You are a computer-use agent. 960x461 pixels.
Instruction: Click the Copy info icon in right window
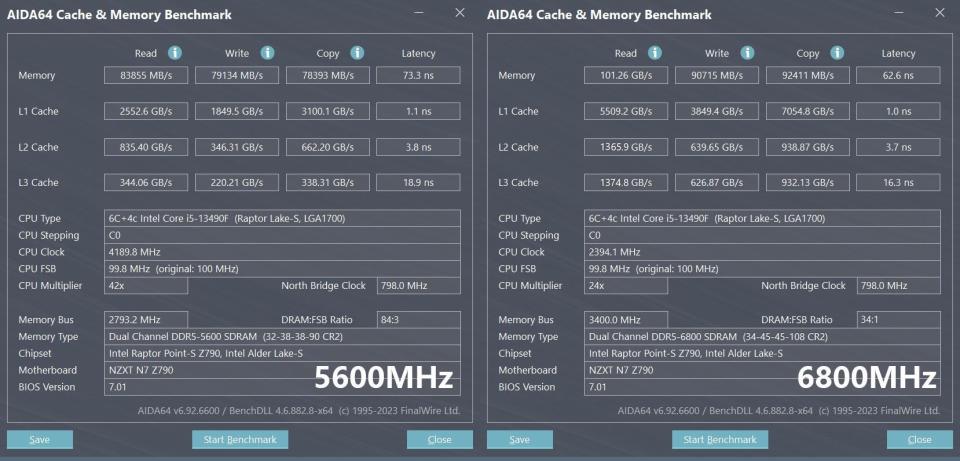click(837, 53)
